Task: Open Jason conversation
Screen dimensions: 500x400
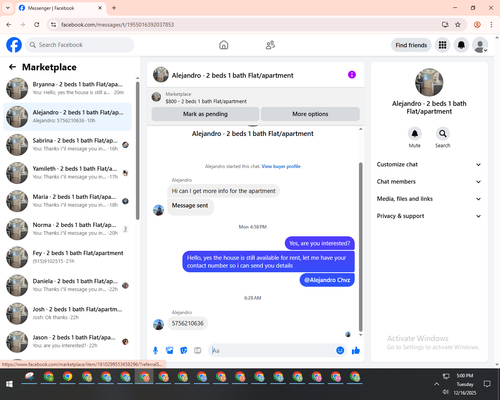Action: (x=68, y=342)
